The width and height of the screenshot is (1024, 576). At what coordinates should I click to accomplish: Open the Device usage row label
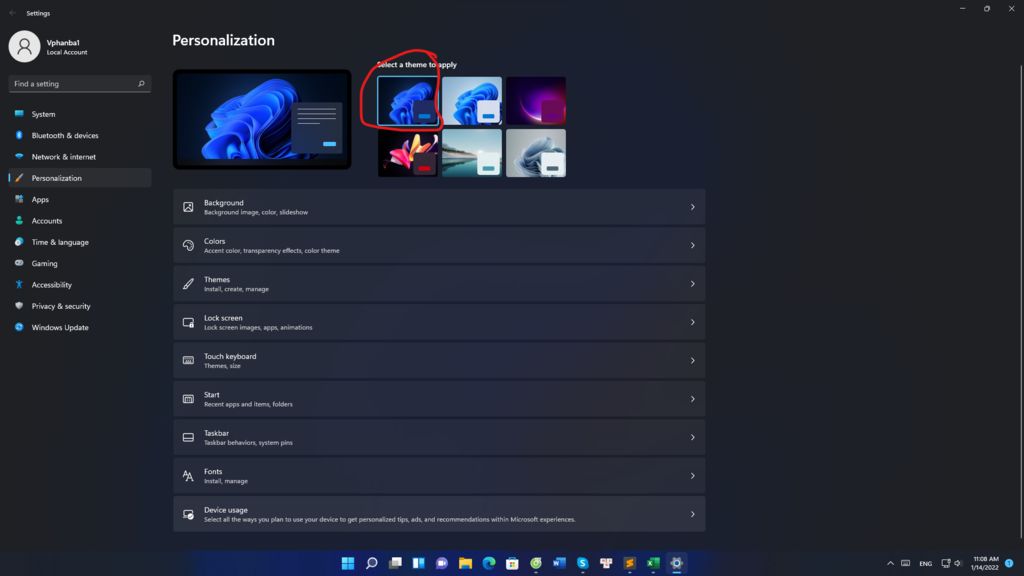click(x=225, y=510)
